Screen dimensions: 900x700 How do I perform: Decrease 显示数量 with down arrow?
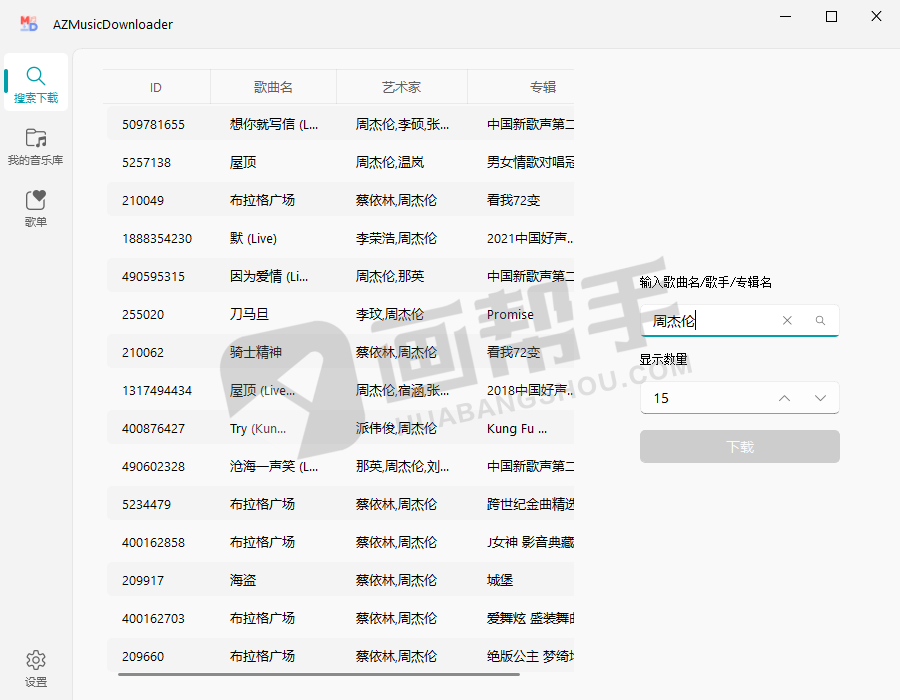pos(820,398)
